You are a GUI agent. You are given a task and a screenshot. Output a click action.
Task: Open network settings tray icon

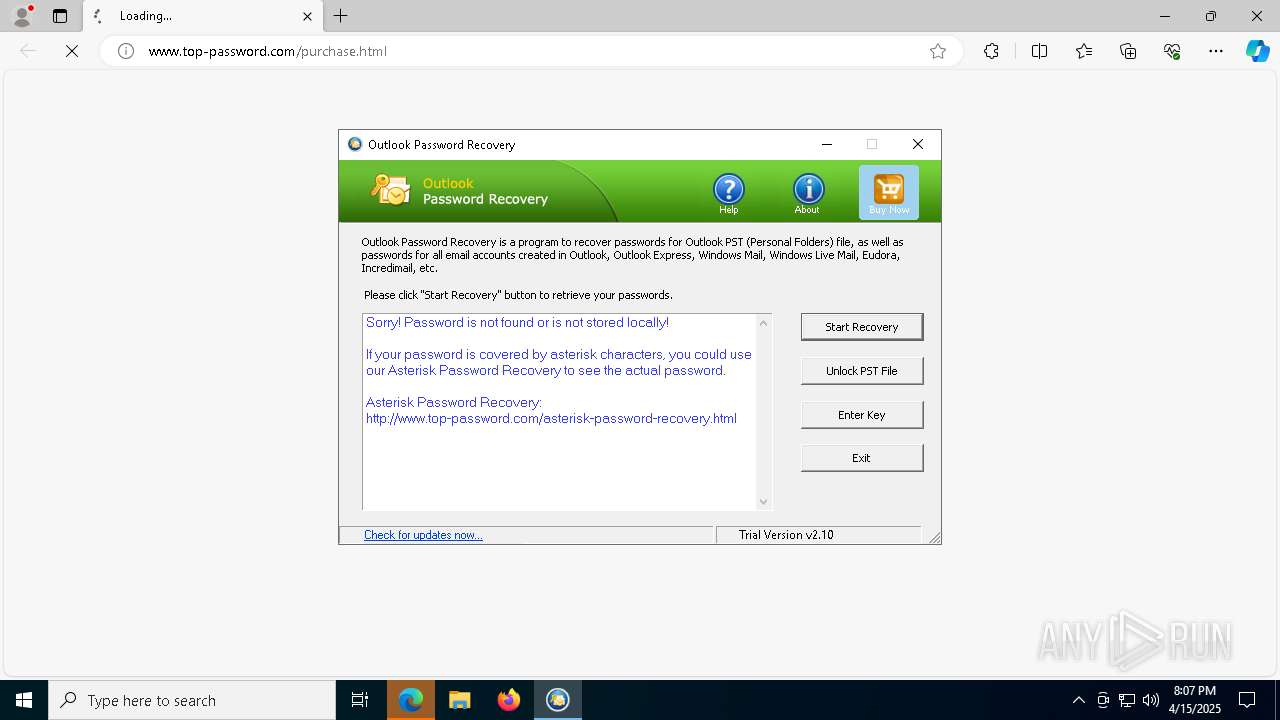click(1127, 700)
